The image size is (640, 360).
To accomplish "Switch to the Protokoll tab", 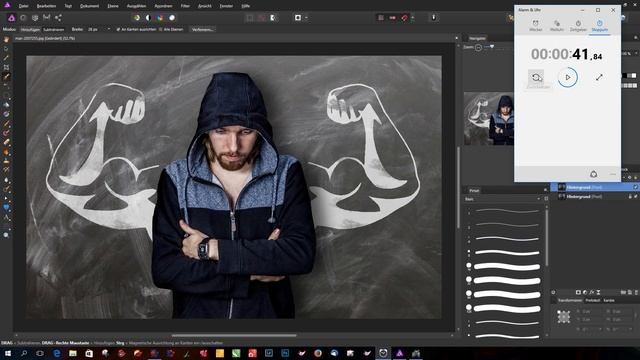I will tap(592, 300).
